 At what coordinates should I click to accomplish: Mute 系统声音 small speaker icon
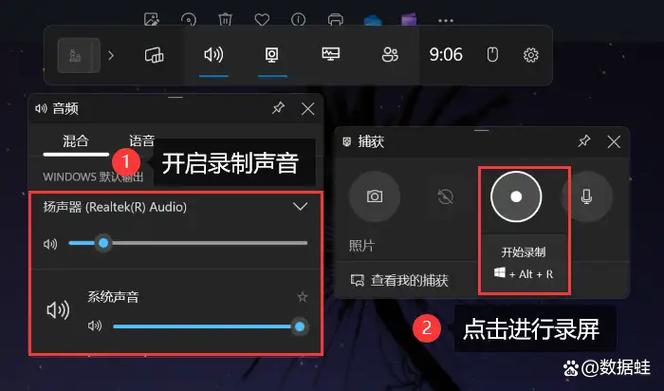pyautogui.click(x=94, y=326)
